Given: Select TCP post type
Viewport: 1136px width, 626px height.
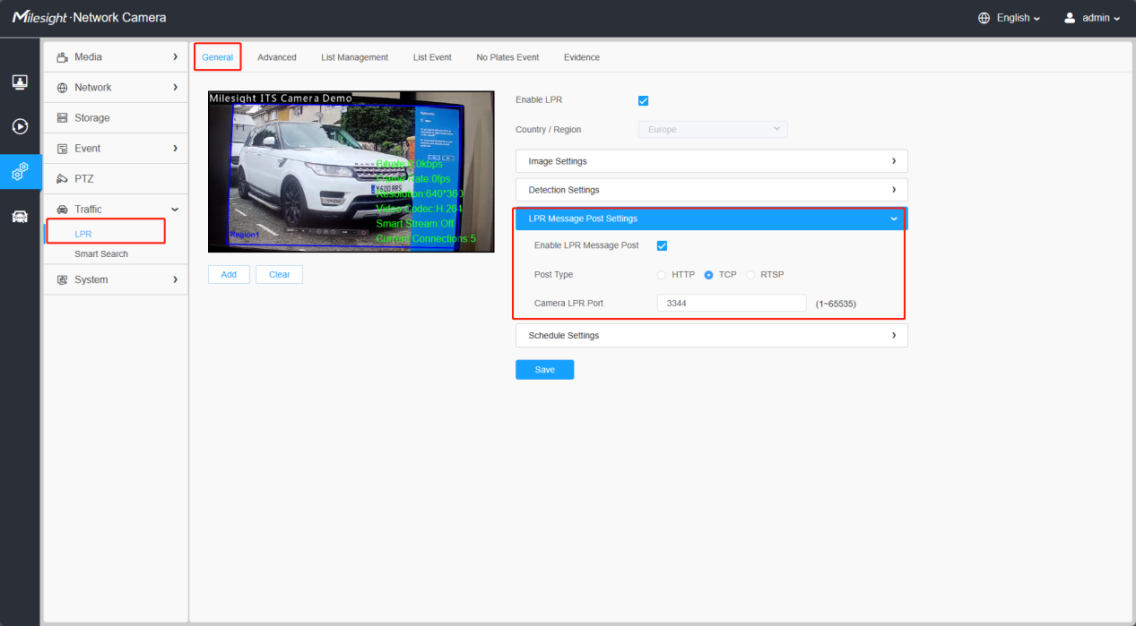Looking at the screenshot, I should click(x=709, y=275).
